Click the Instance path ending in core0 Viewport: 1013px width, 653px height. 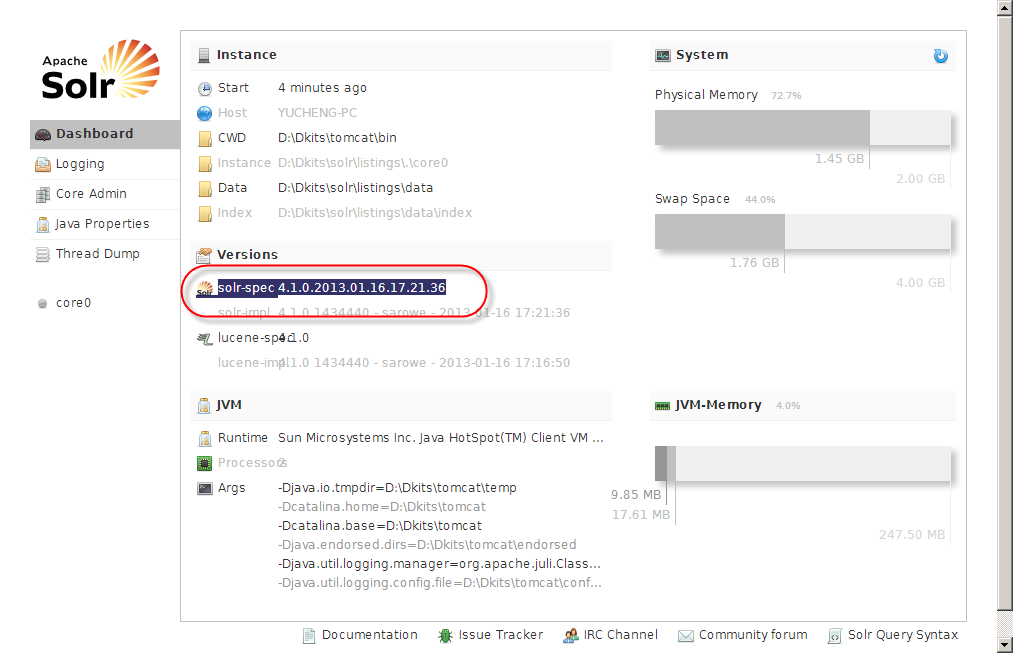coord(363,163)
